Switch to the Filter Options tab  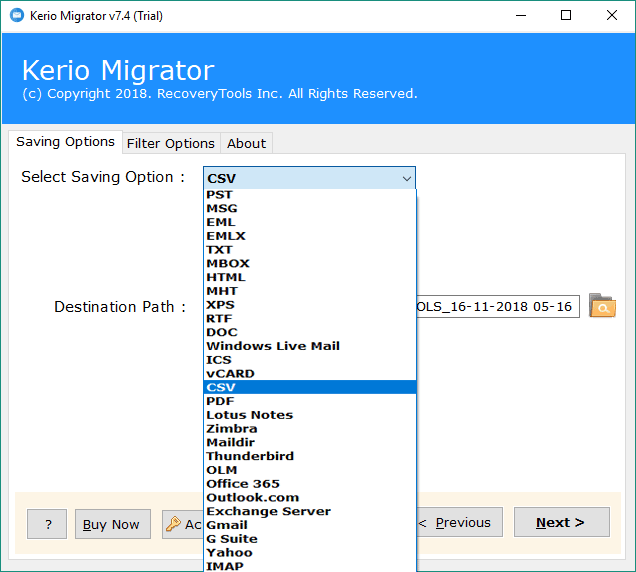pyautogui.click(x=171, y=143)
